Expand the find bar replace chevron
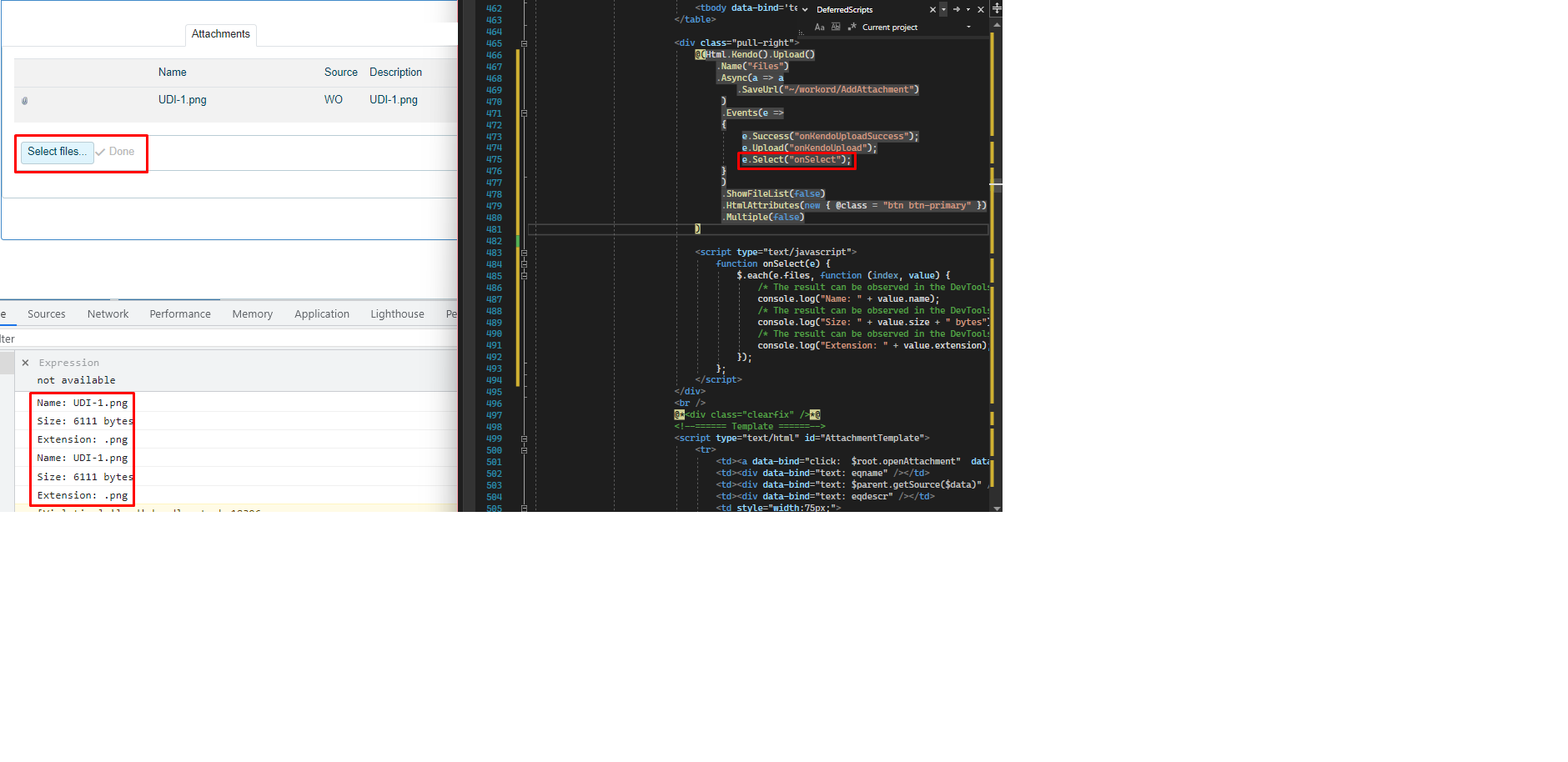Screen dimensions: 1568x762 pos(805,10)
